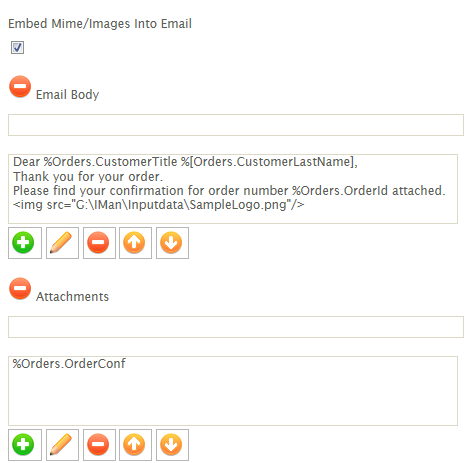
Task: Uncheck Embed Mime/Images Into Email checkbox
Action: coord(17,47)
